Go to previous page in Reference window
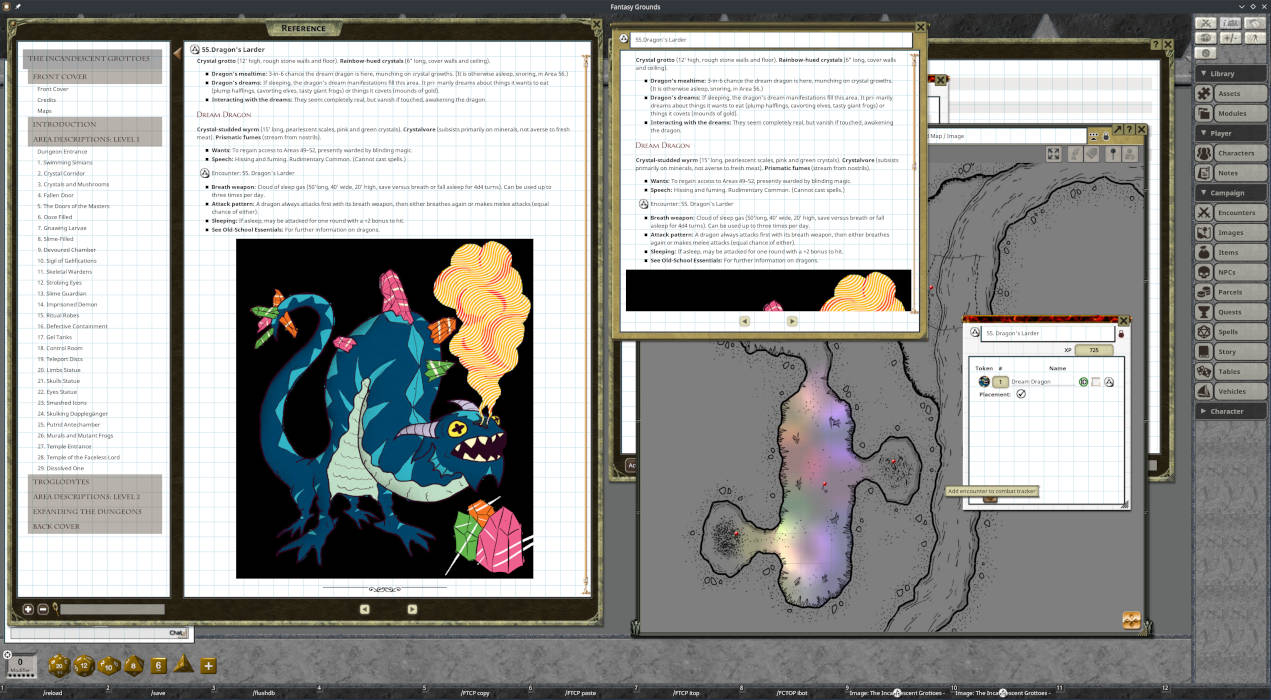 tap(364, 608)
